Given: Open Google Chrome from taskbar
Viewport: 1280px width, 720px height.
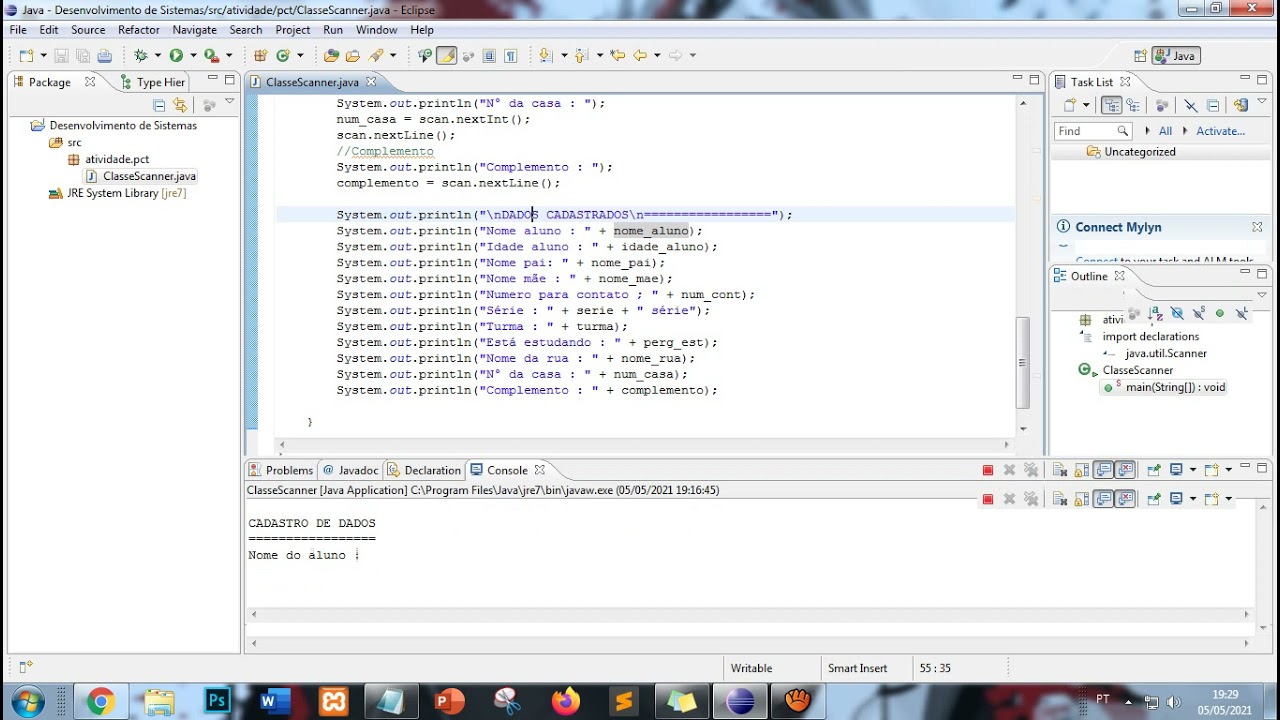Looking at the screenshot, I should (x=100, y=701).
